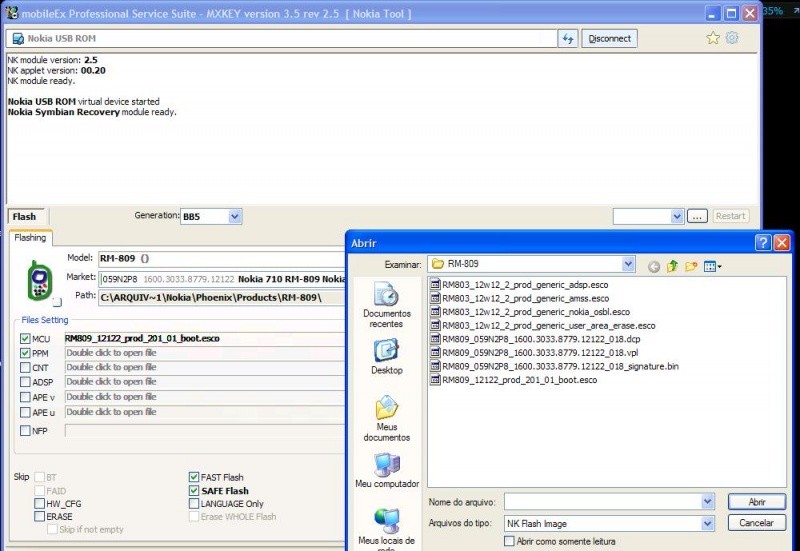800x551 pixels.
Task: Expand the Examinar folder dropdown
Action: click(x=628, y=264)
